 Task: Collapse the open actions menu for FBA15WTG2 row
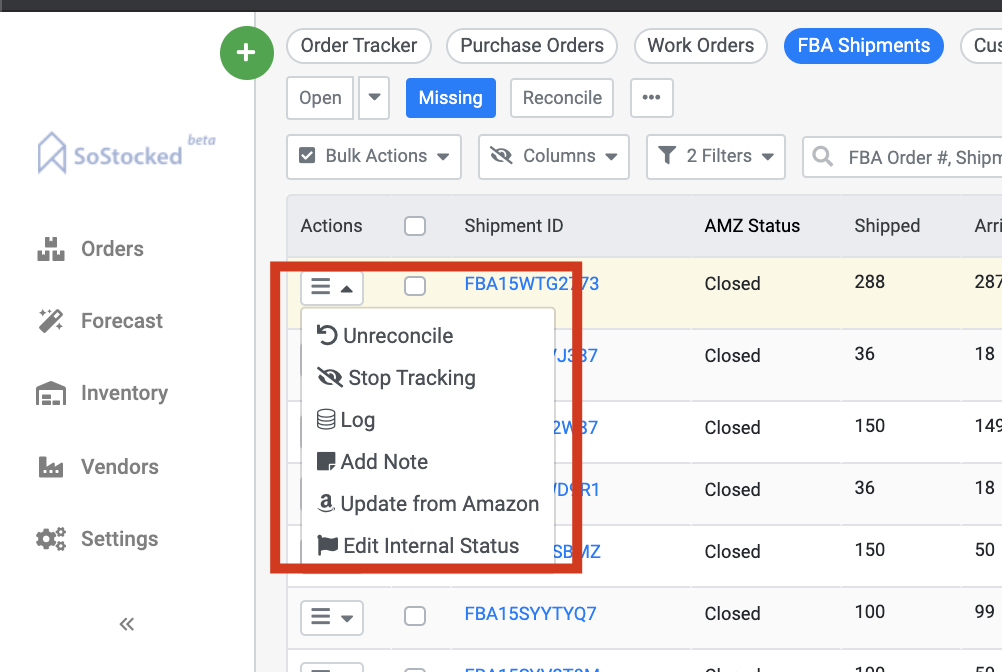[x=332, y=288]
